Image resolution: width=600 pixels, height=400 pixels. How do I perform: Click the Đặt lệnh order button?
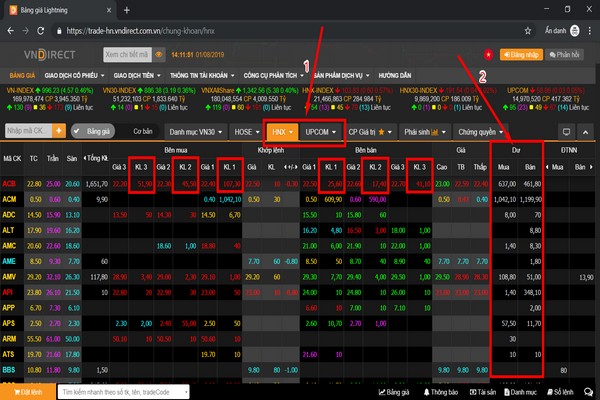click(x=28, y=392)
